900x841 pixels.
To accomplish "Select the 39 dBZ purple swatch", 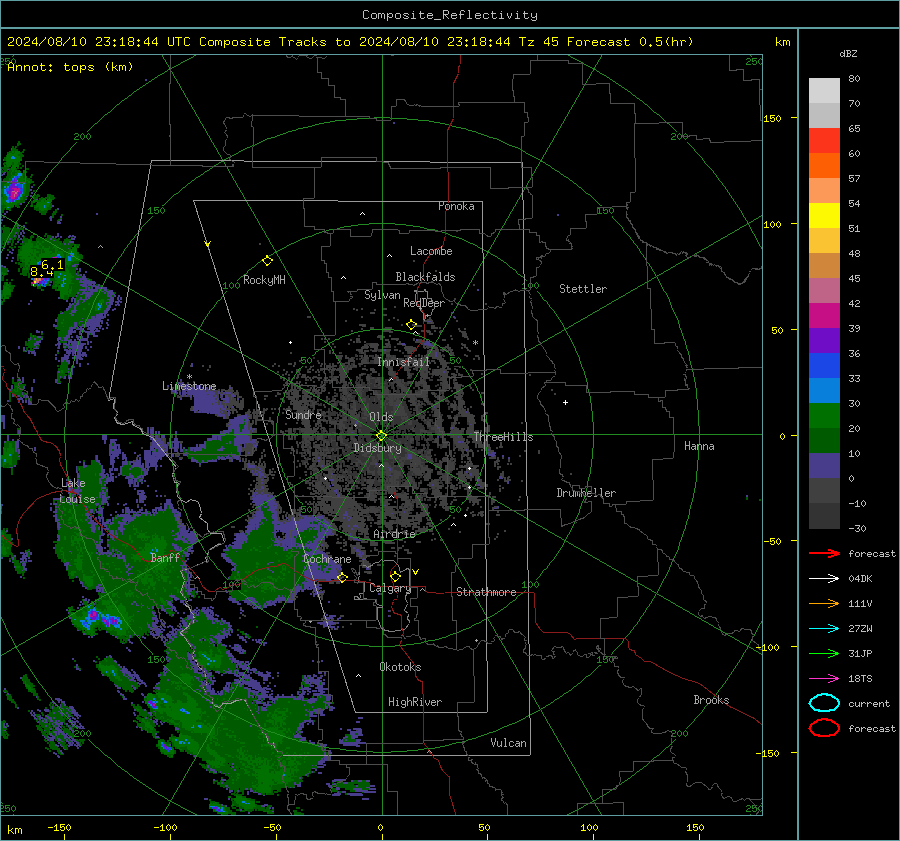I will tap(824, 340).
